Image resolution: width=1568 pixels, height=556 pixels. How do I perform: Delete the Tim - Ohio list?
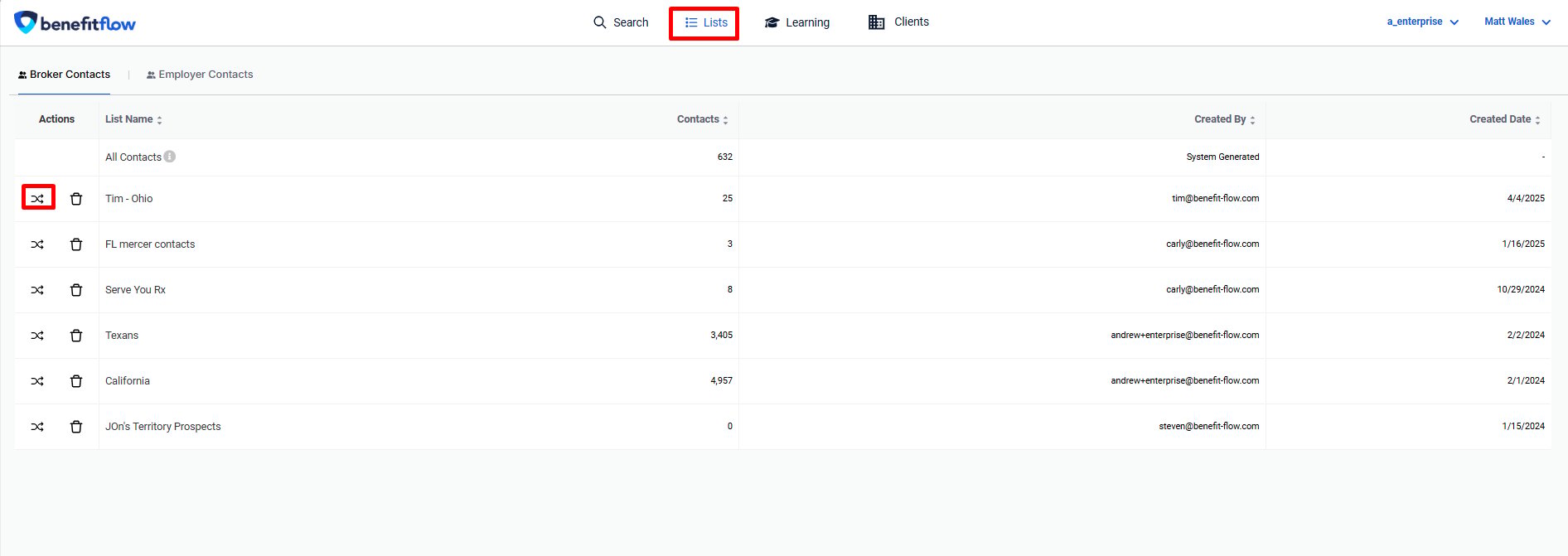point(76,199)
